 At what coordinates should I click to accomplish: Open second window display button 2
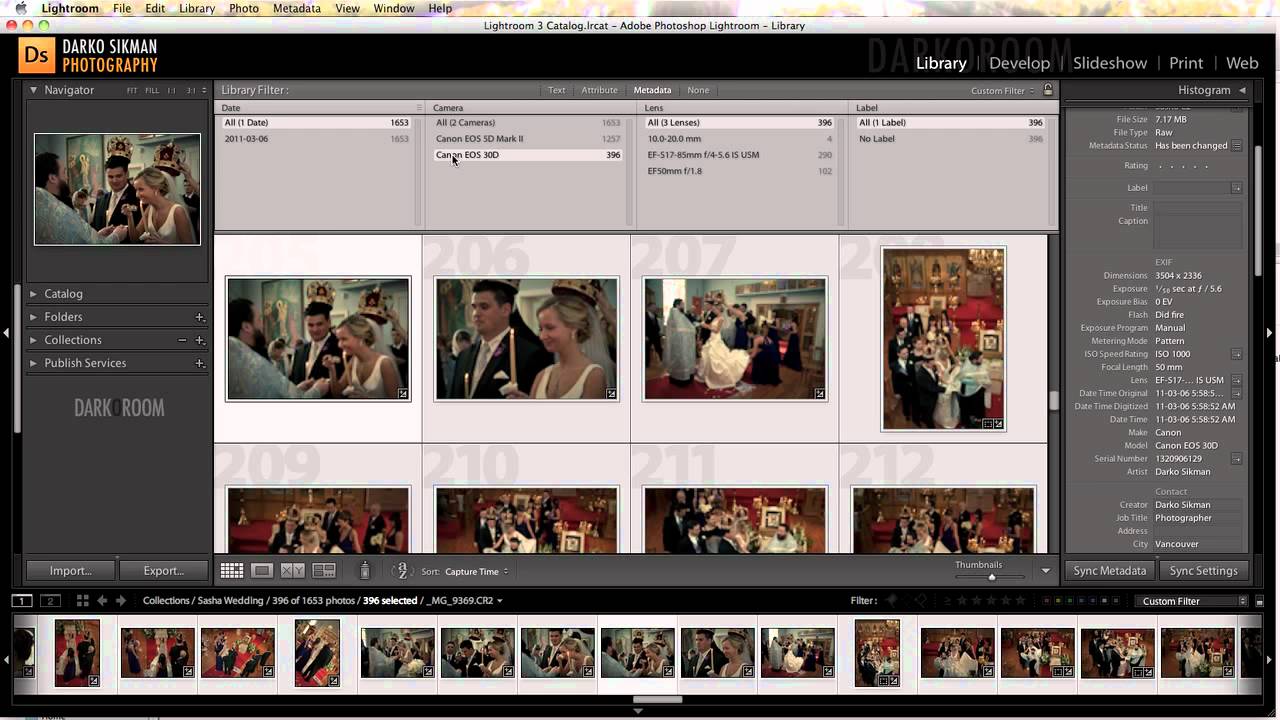click(50, 601)
